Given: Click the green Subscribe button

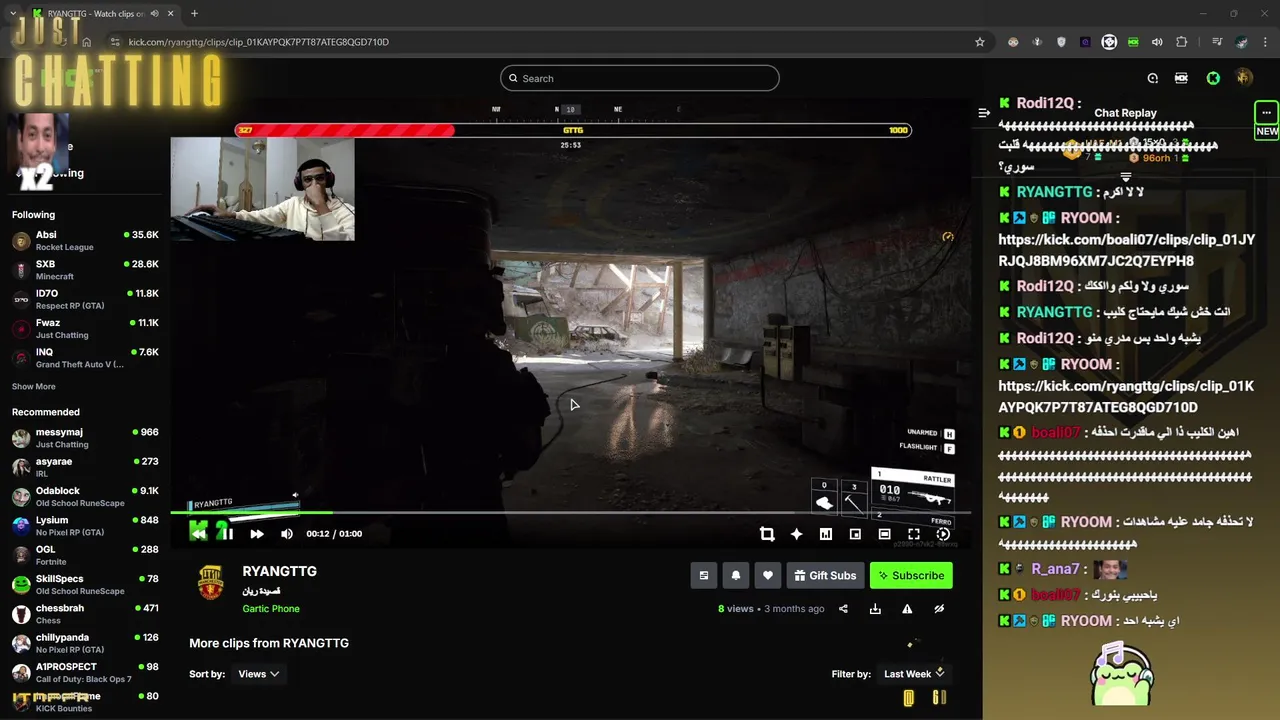Looking at the screenshot, I should [911, 575].
